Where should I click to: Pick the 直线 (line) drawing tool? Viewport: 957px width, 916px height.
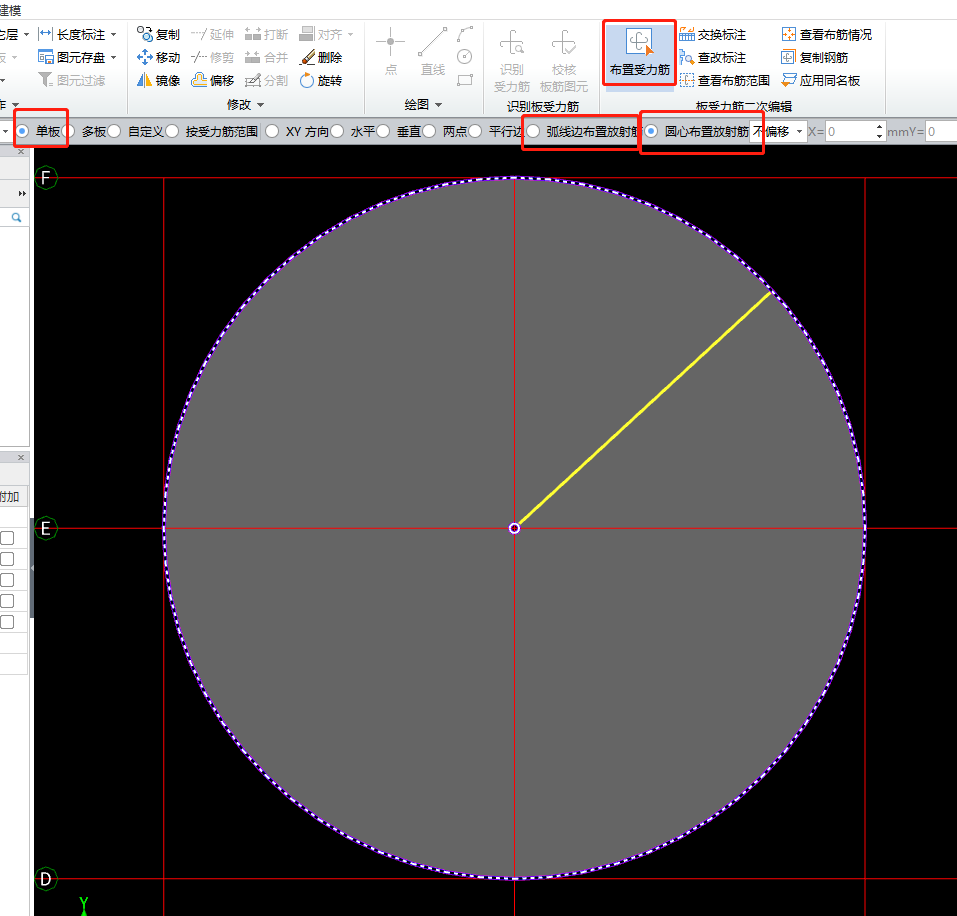tap(433, 51)
